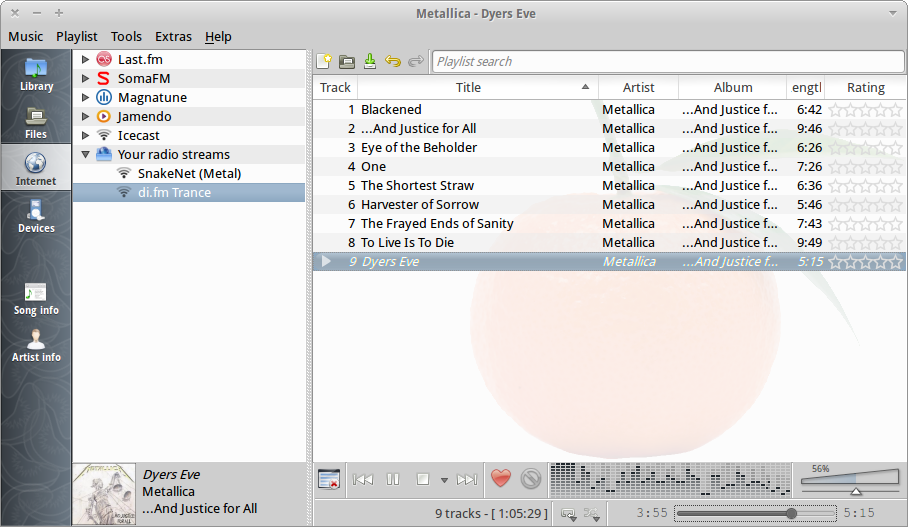Sort playlist by Rating column header

pos(865,87)
